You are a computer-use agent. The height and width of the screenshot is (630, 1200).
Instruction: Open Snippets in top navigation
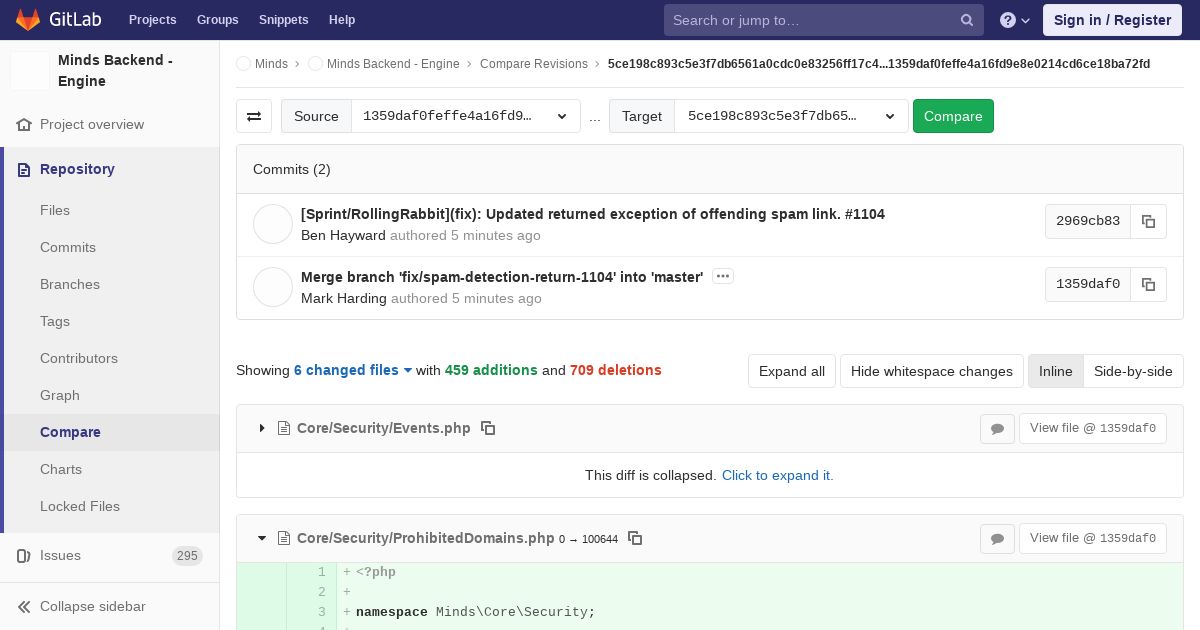tap(283, 20)
